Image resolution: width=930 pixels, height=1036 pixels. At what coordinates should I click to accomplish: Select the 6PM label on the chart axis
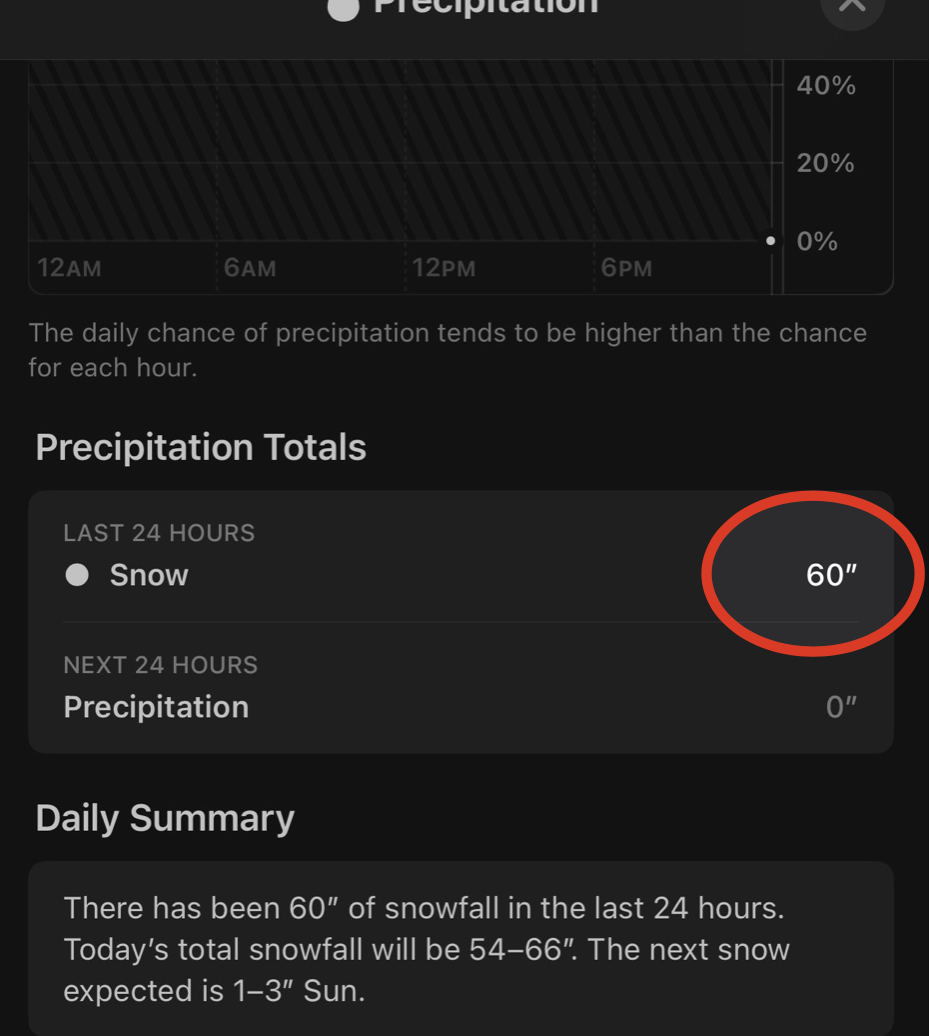[x=627, y=269]
